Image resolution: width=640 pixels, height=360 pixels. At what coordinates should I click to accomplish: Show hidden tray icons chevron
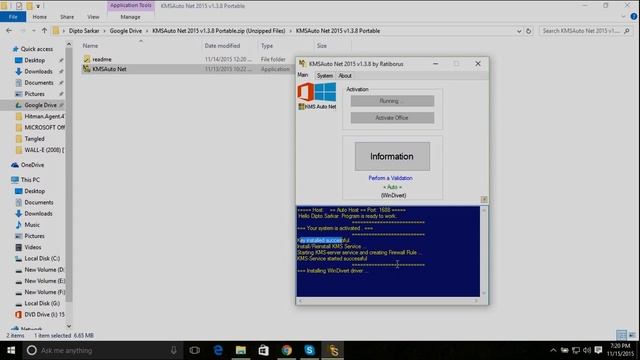(553, 350)
